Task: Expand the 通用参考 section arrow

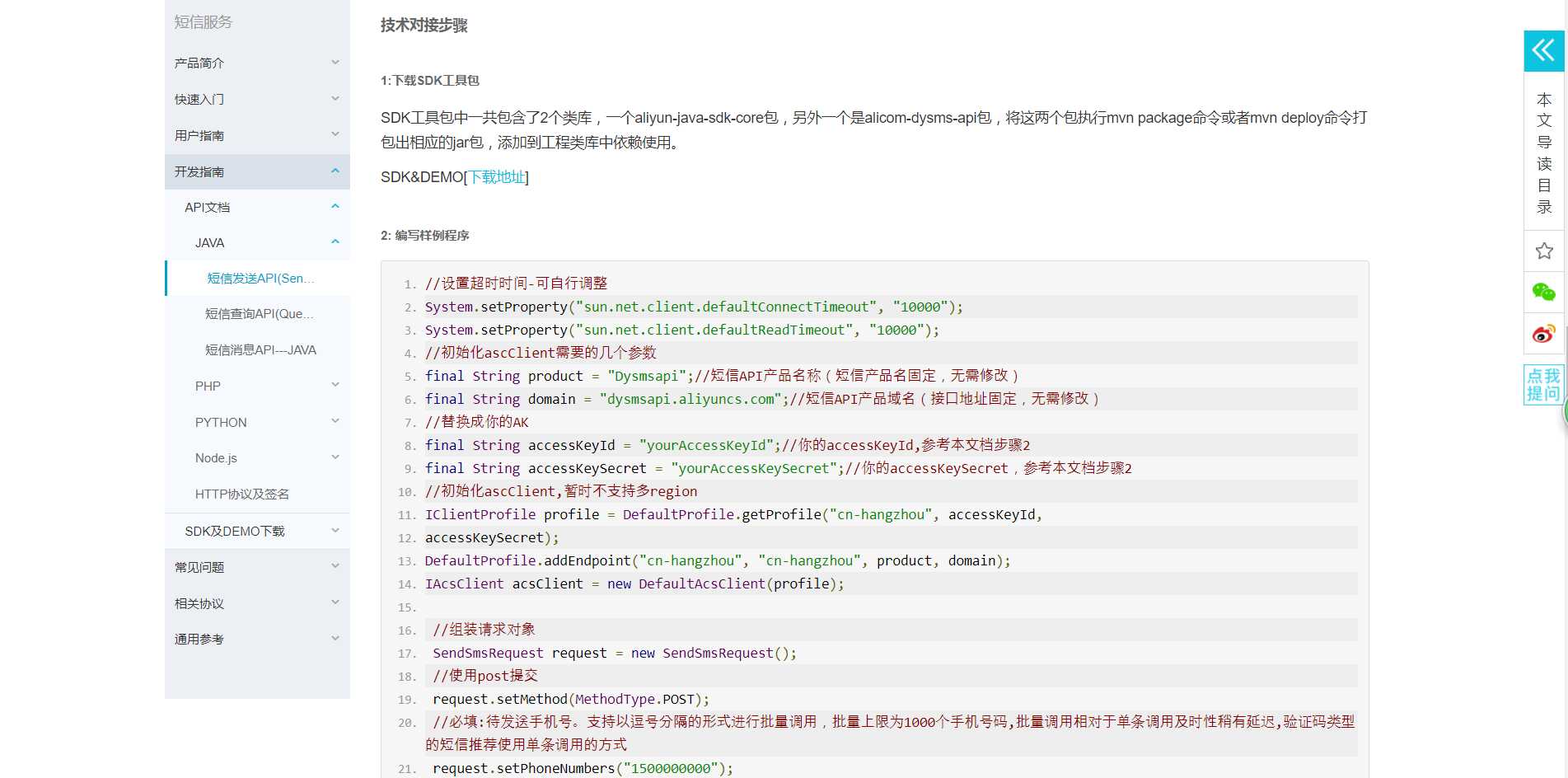Action: coord(335,638)
